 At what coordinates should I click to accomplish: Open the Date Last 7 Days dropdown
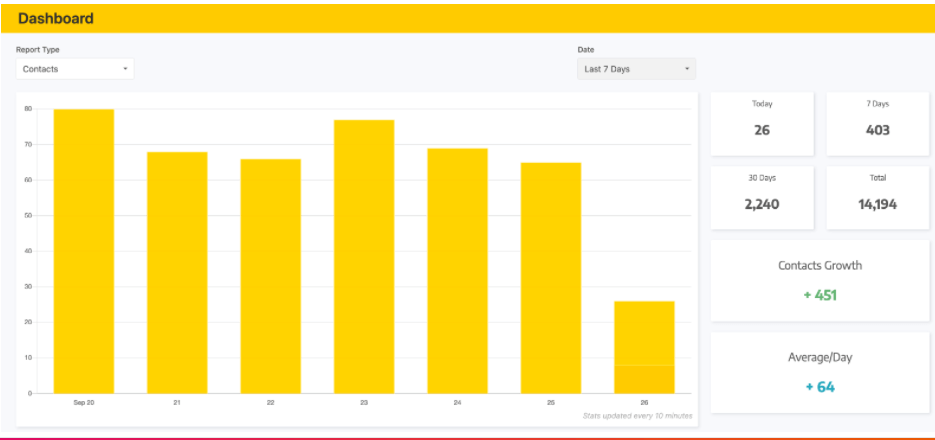coord(635,69)
